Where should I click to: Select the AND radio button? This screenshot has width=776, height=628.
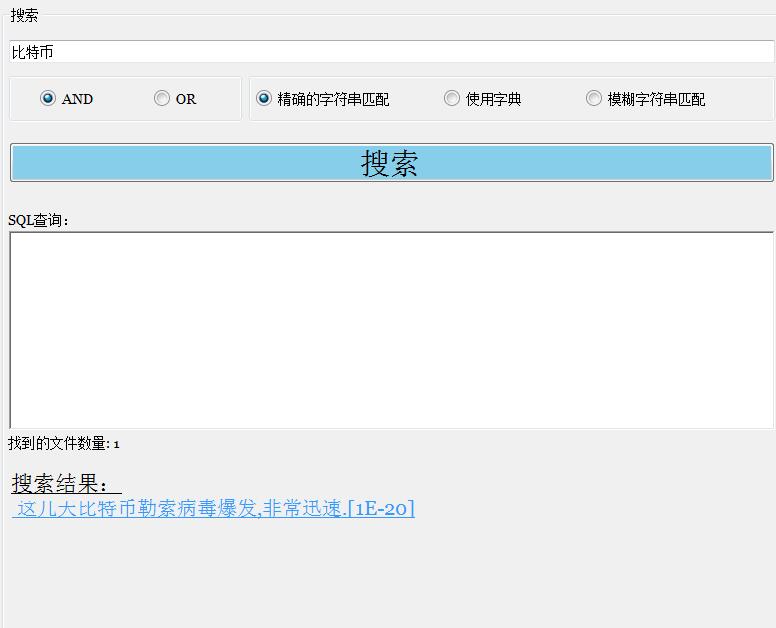48,98
